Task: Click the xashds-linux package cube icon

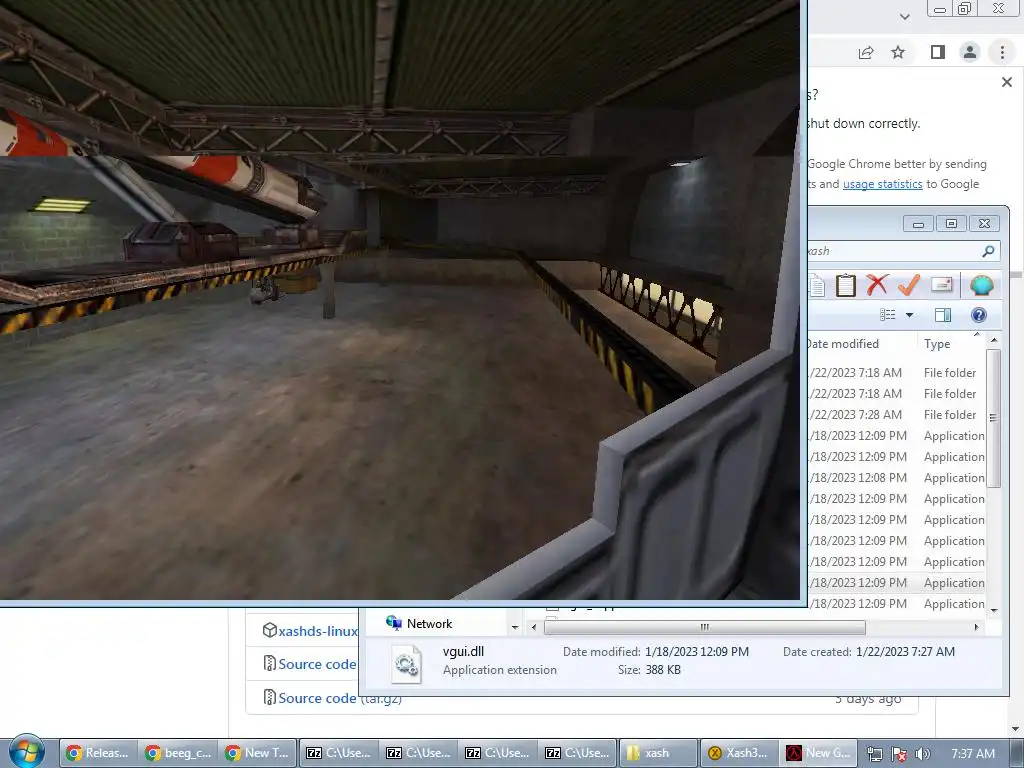Action: click(x=269, y=630)
